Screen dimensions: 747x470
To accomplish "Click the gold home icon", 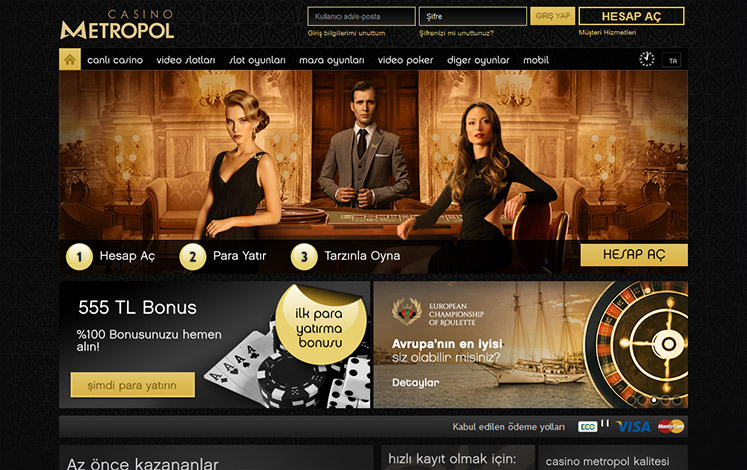I will click(70, 60).
